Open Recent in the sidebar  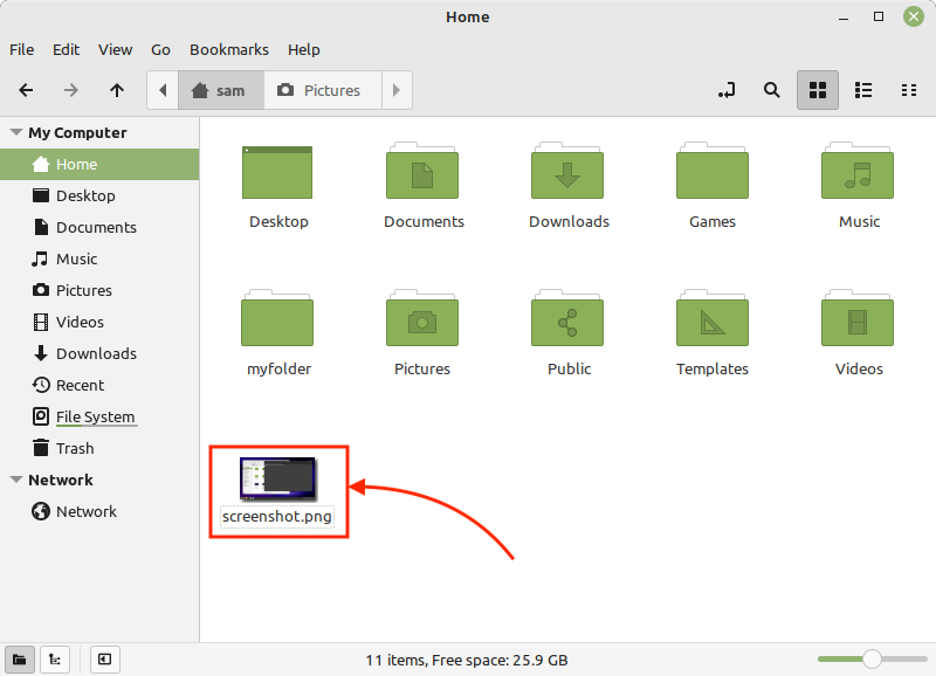(x=100, y=385)
